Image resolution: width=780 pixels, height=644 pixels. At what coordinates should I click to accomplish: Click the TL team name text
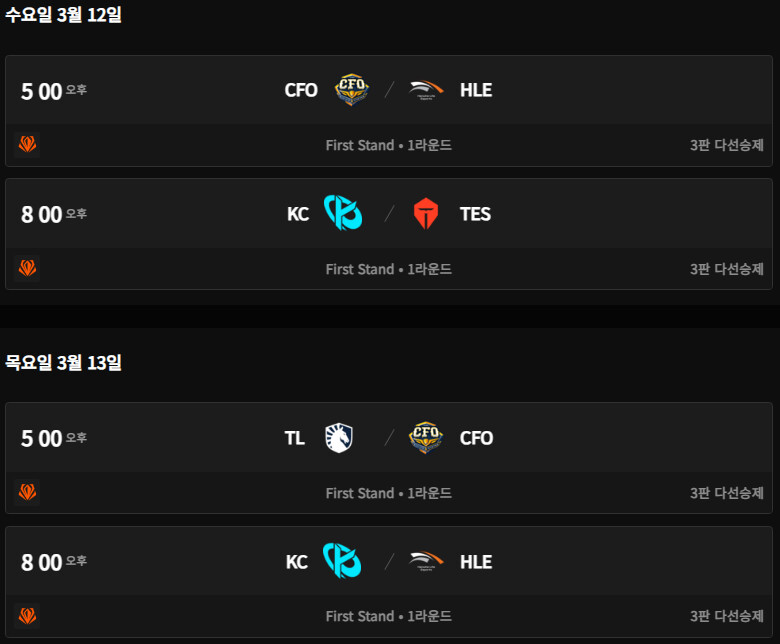[x=295, y=438]
